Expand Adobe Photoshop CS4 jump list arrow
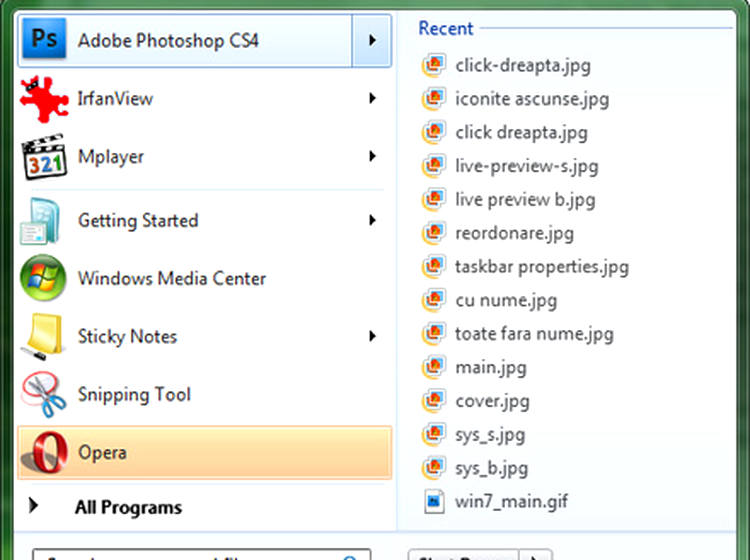The image size is (750, 560). (x=372, y=41)
